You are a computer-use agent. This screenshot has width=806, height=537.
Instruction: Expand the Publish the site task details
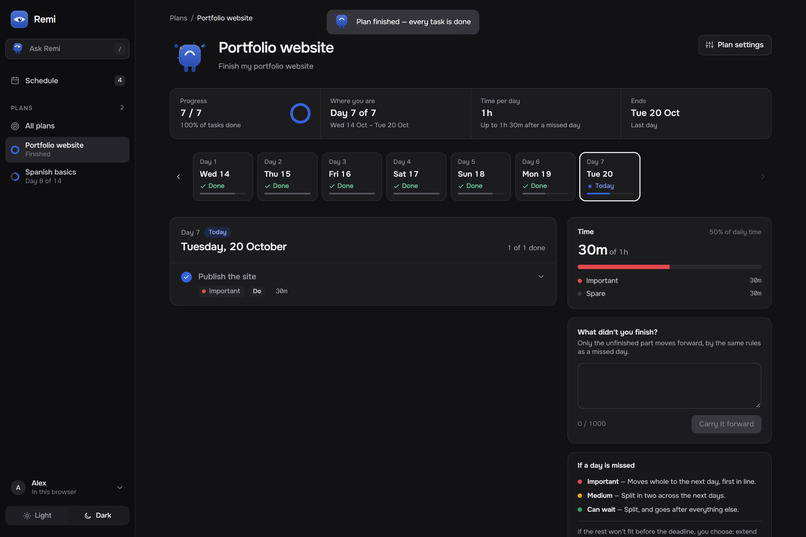point(541,276)
